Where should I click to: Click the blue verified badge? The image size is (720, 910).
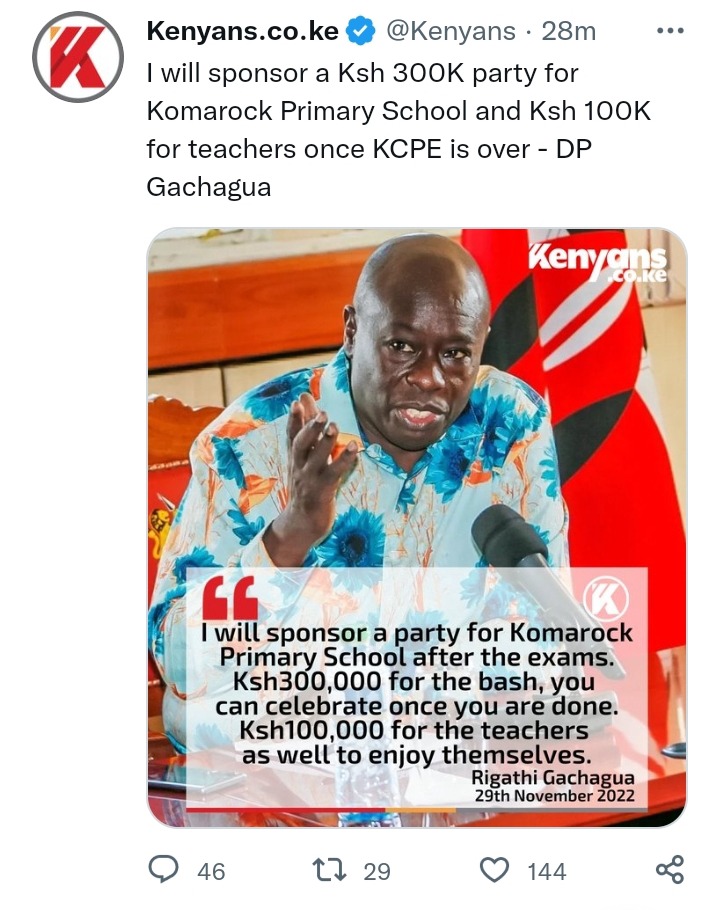coord(360,31)
